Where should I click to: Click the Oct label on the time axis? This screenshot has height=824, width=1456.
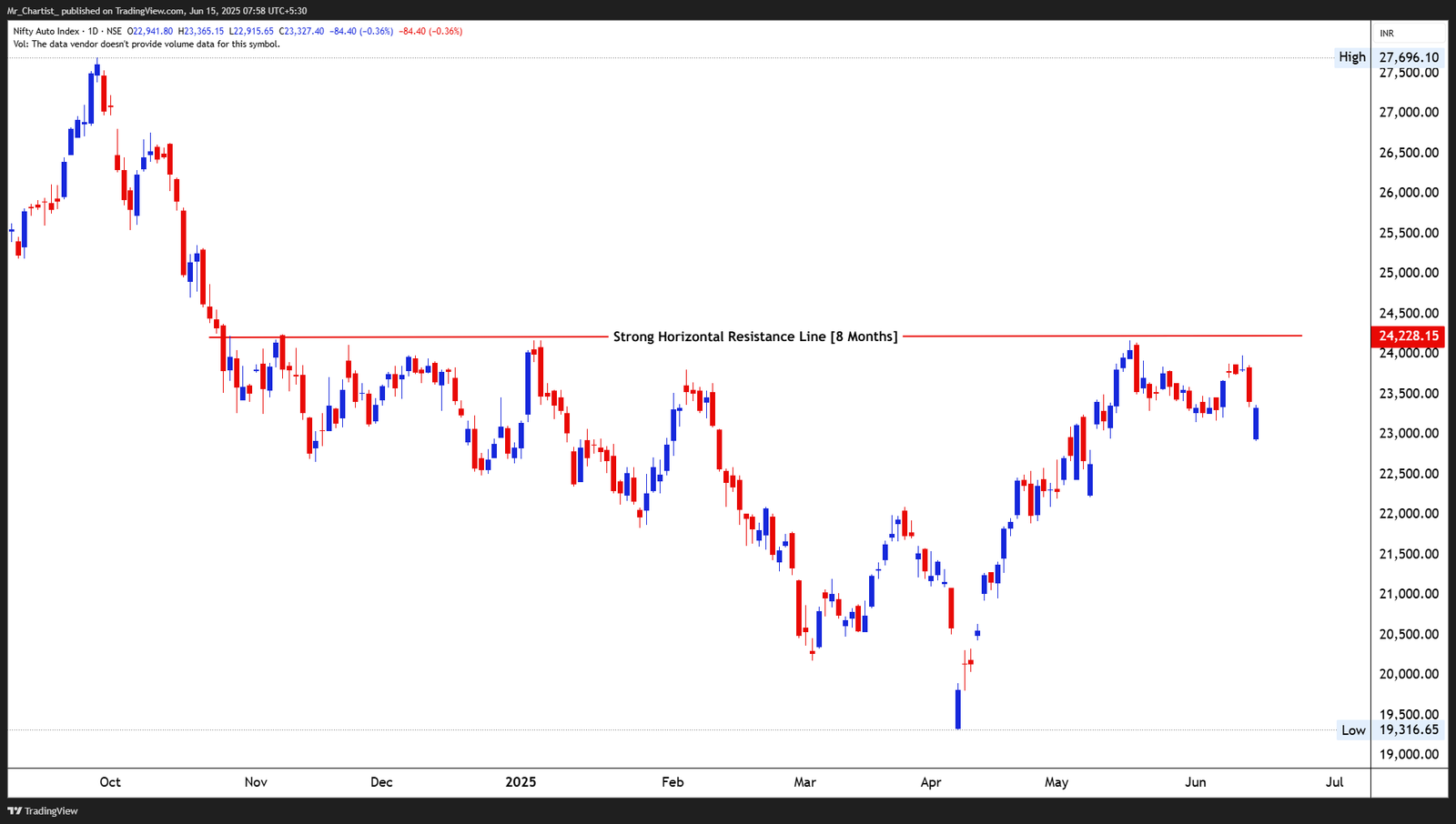(109, 781)
